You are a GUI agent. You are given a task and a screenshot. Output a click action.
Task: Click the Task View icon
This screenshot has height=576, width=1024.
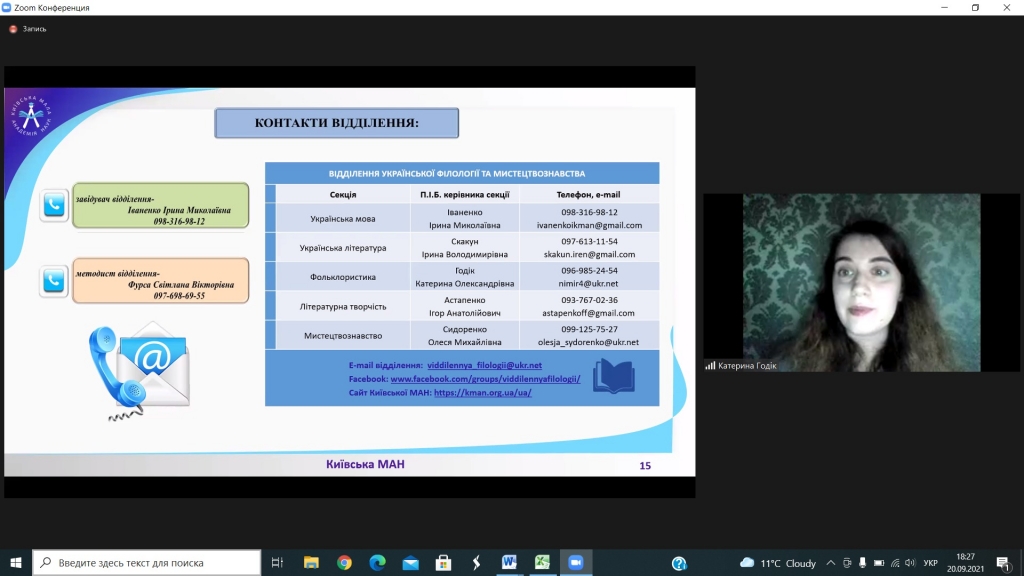click(x=278, y=563)
